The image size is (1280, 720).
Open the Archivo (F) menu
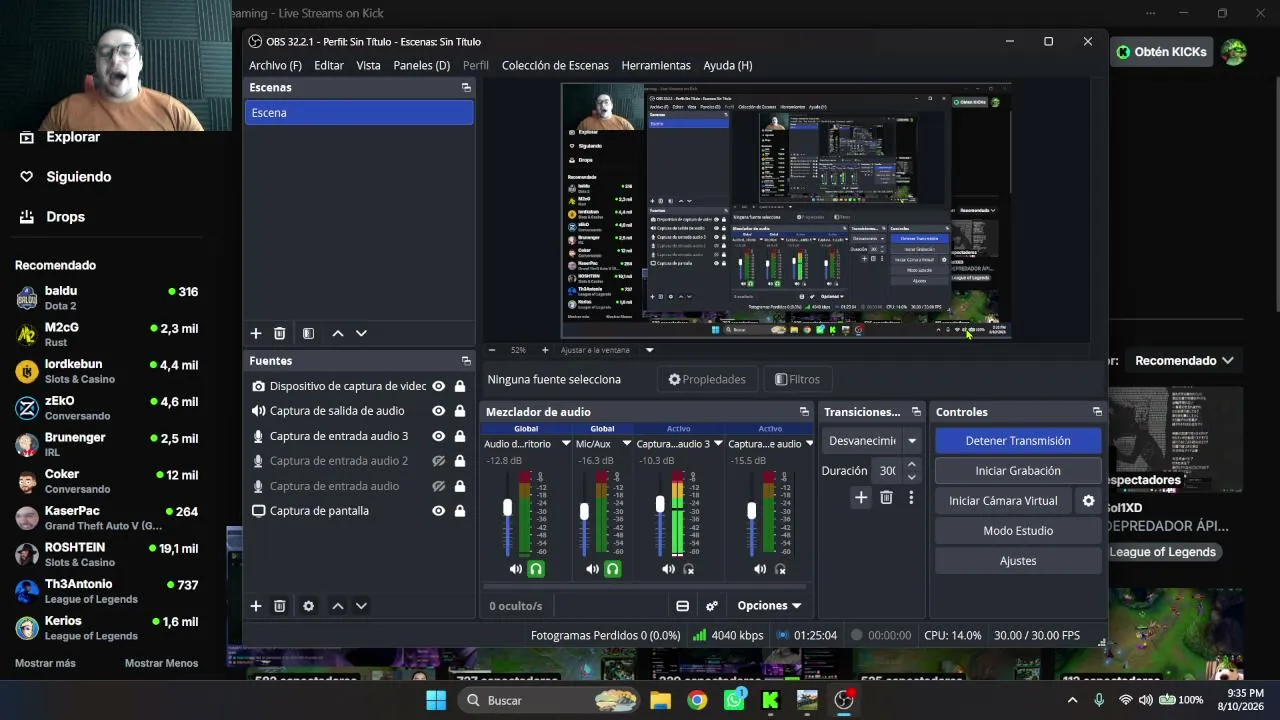pos(275,66)
